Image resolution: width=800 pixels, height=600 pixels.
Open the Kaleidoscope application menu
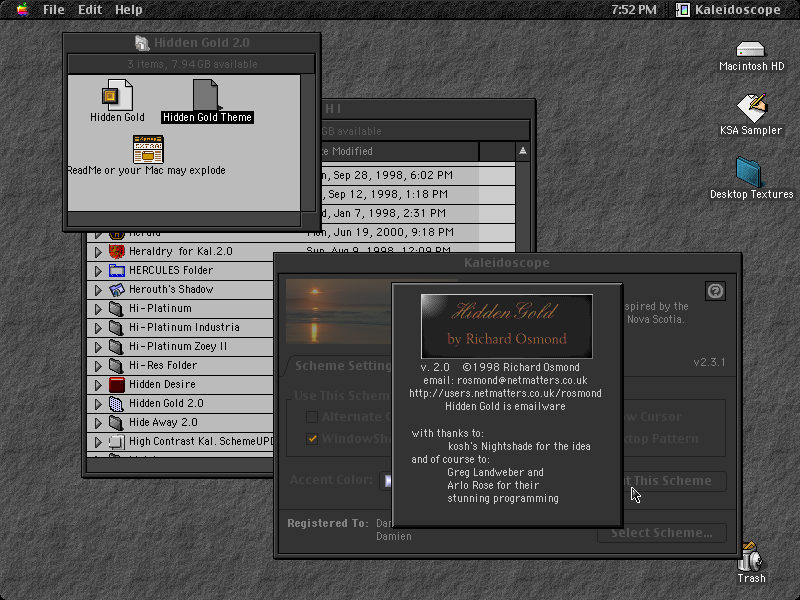pos(729,10)
